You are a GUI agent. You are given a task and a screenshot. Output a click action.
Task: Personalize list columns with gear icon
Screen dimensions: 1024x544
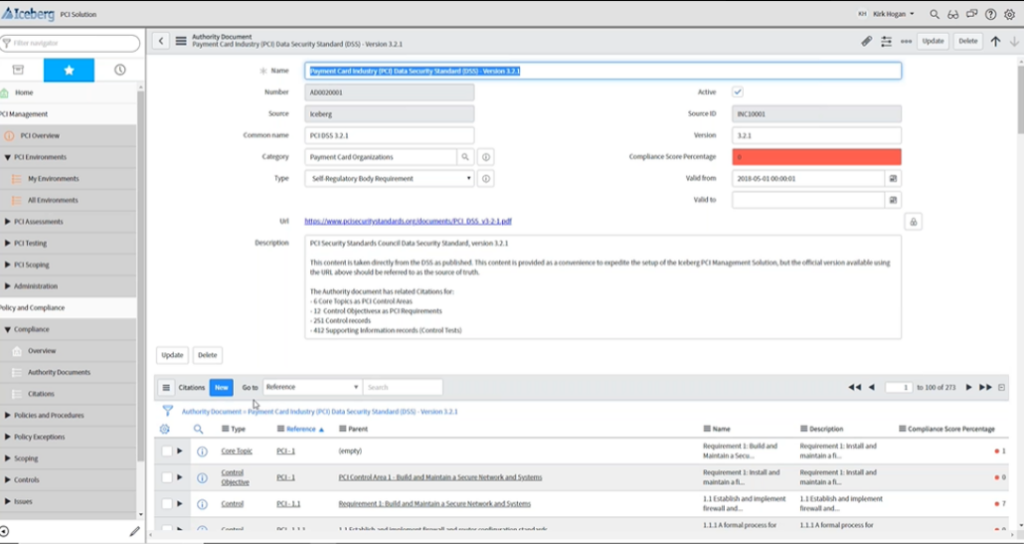165,429
